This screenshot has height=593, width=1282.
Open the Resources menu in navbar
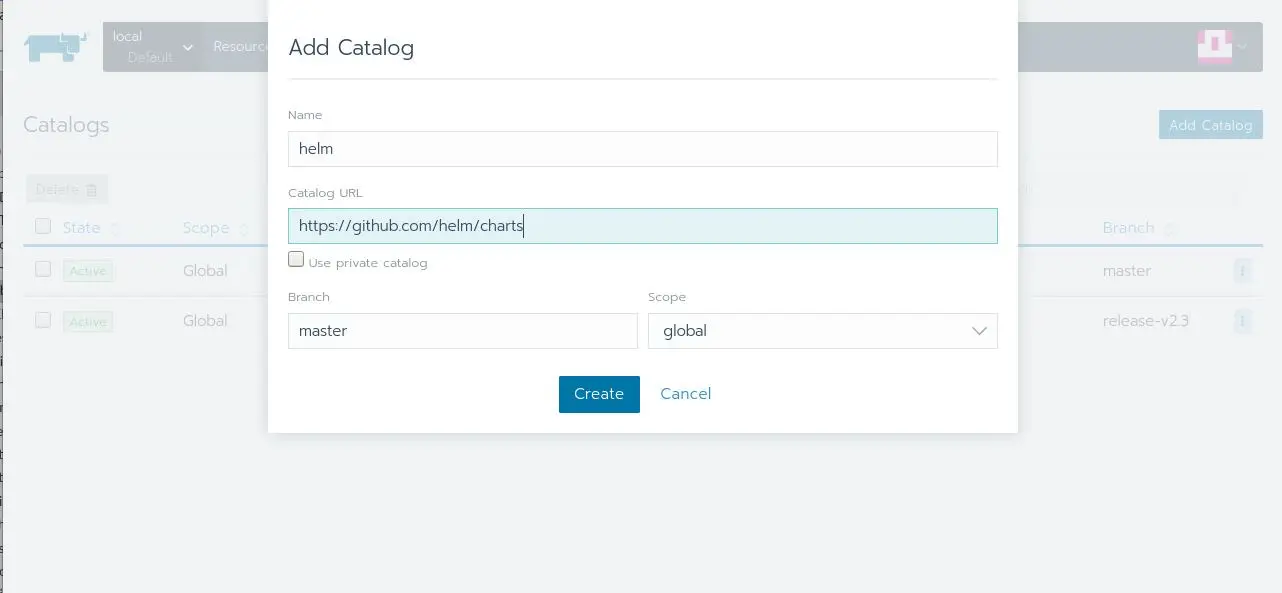(x=240, y=46)
